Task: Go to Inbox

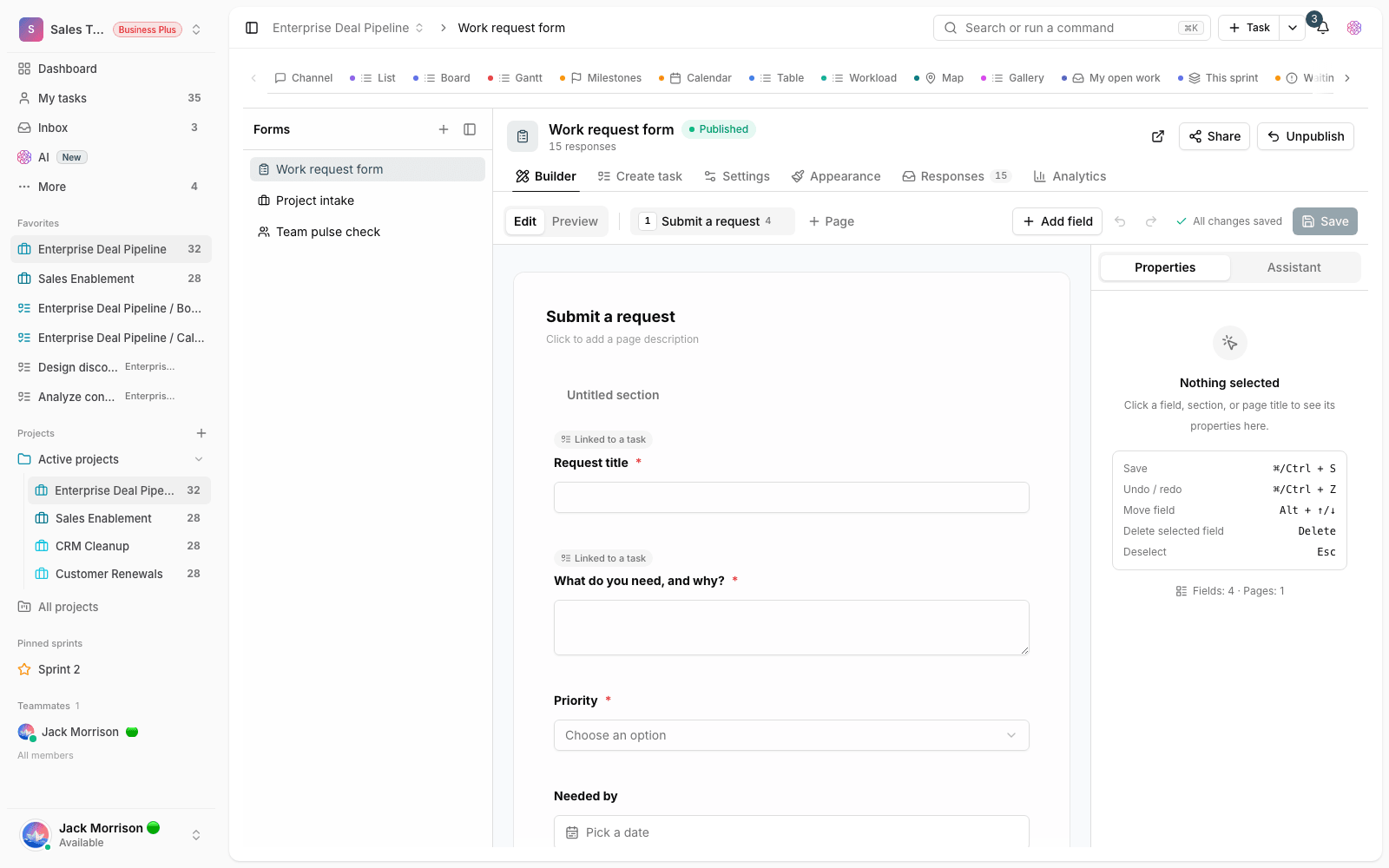Action: tap(111, 128)
